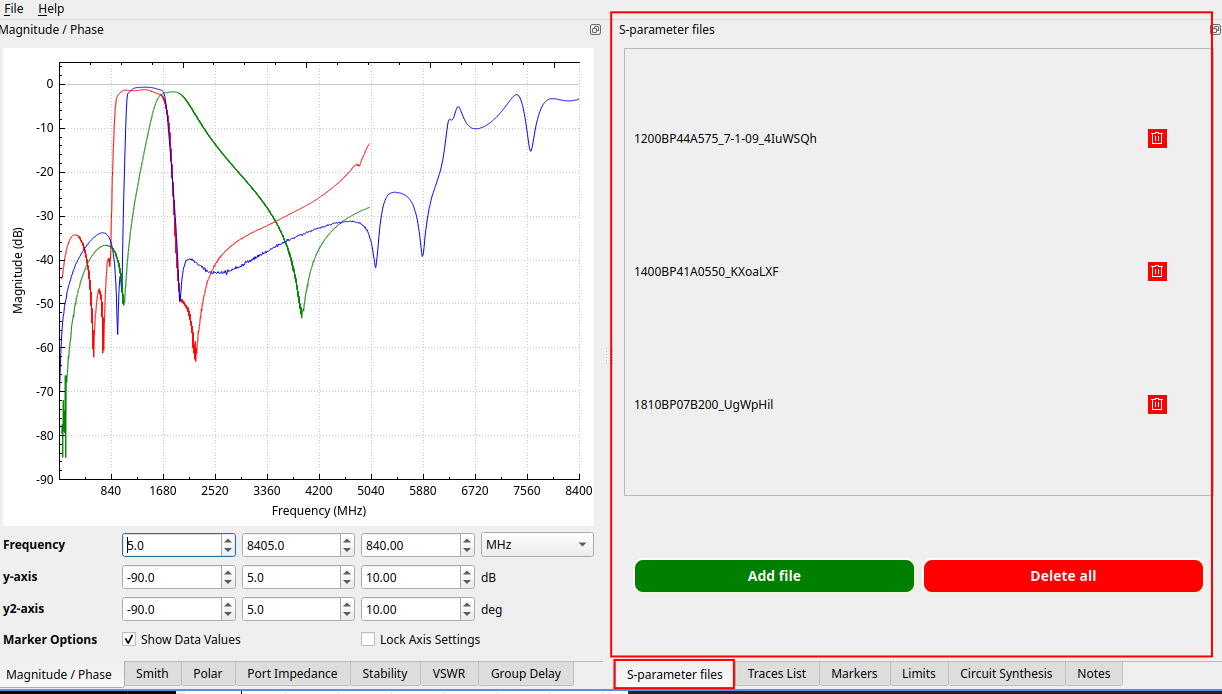1222x694 pixels.
Task: Open the MHz frequency unit dropdown
Action: coord(537,545)
